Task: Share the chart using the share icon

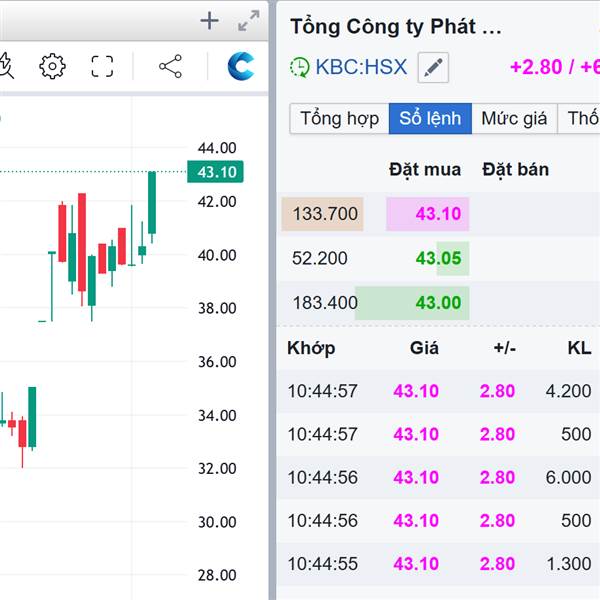Action: pyautogui.click(x=170, y=67)
